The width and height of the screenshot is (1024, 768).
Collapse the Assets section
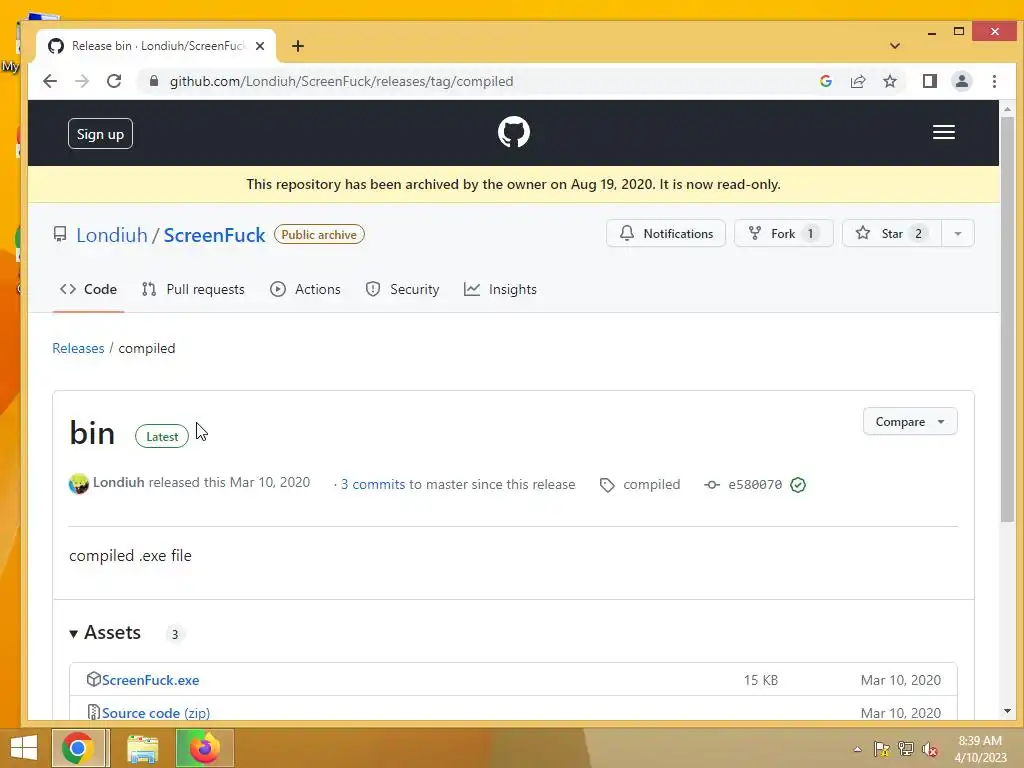point(105,633)
